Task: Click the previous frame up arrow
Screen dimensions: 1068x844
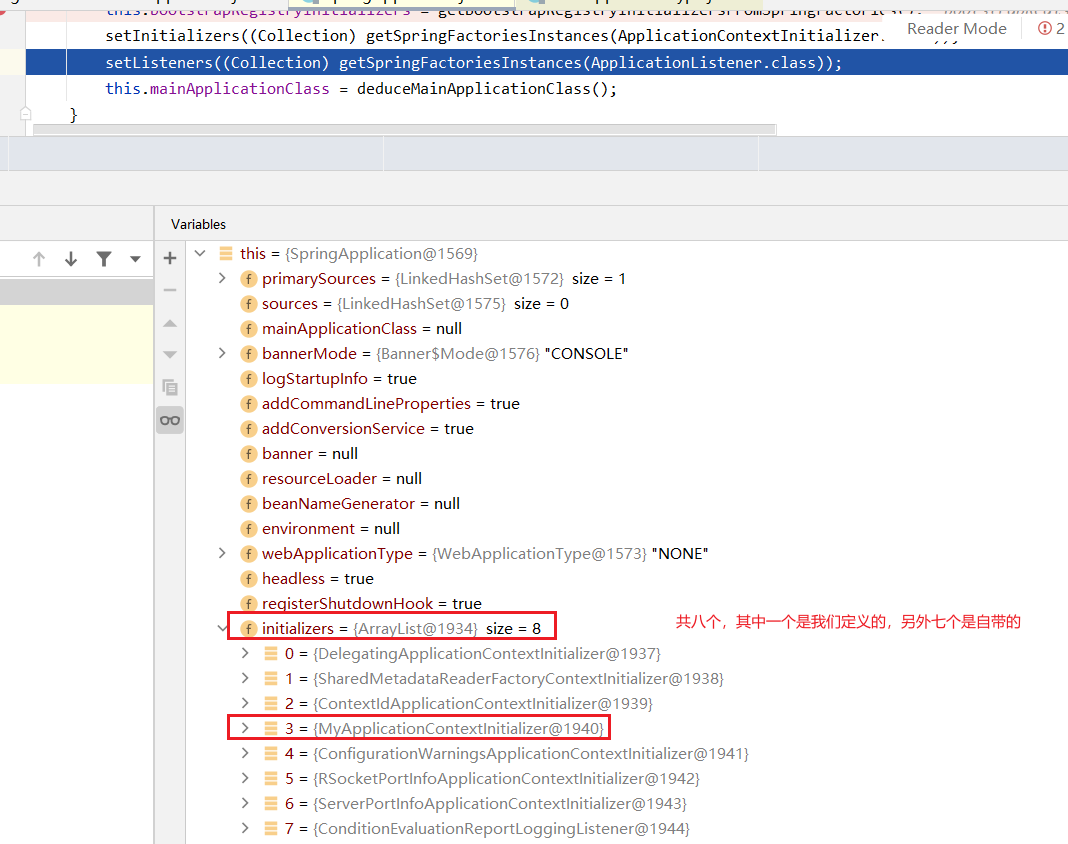Action: [39, 259]
